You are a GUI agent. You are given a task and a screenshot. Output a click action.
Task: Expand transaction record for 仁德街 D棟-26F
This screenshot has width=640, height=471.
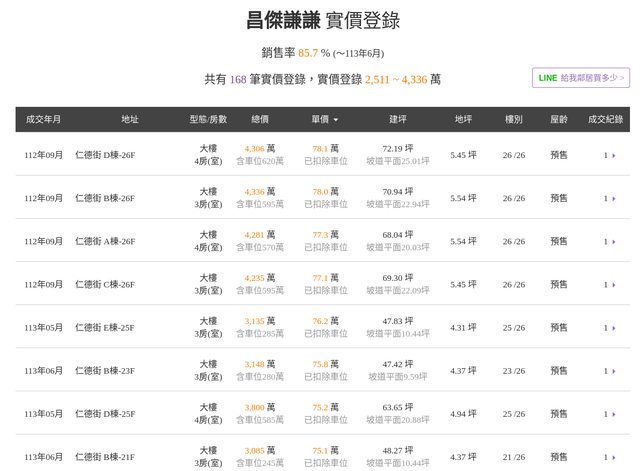click(x=609, y=155)
